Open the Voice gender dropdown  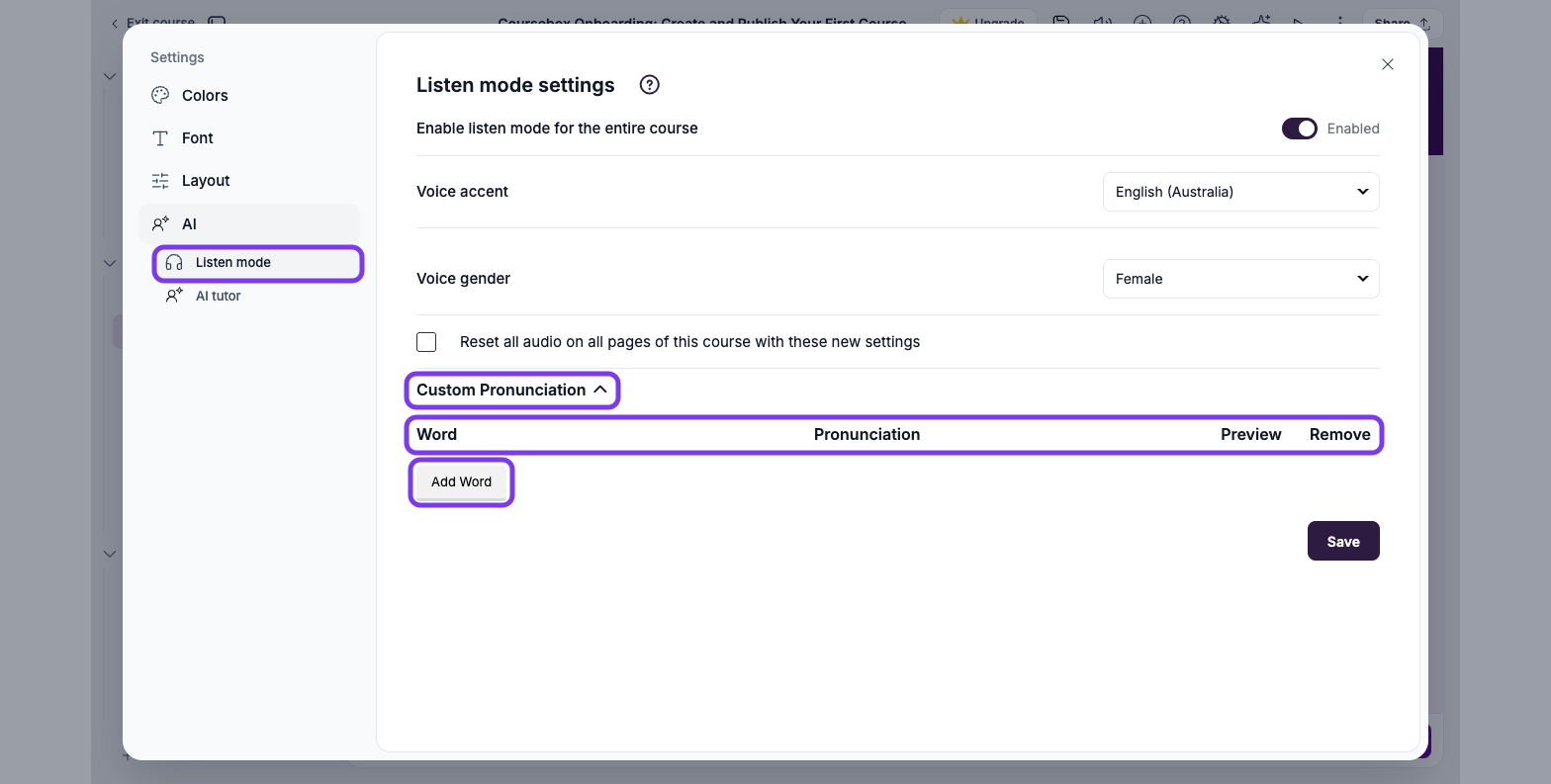point(1241,279)
